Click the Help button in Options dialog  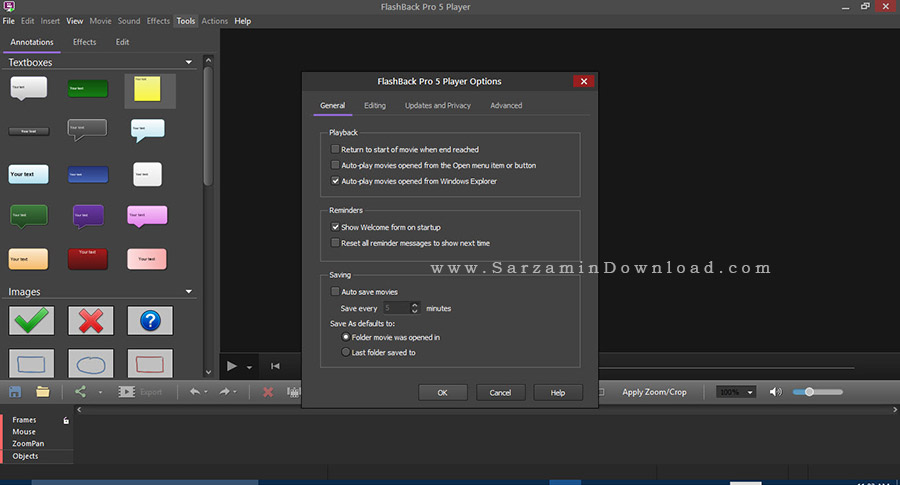(x=558, y=393)
